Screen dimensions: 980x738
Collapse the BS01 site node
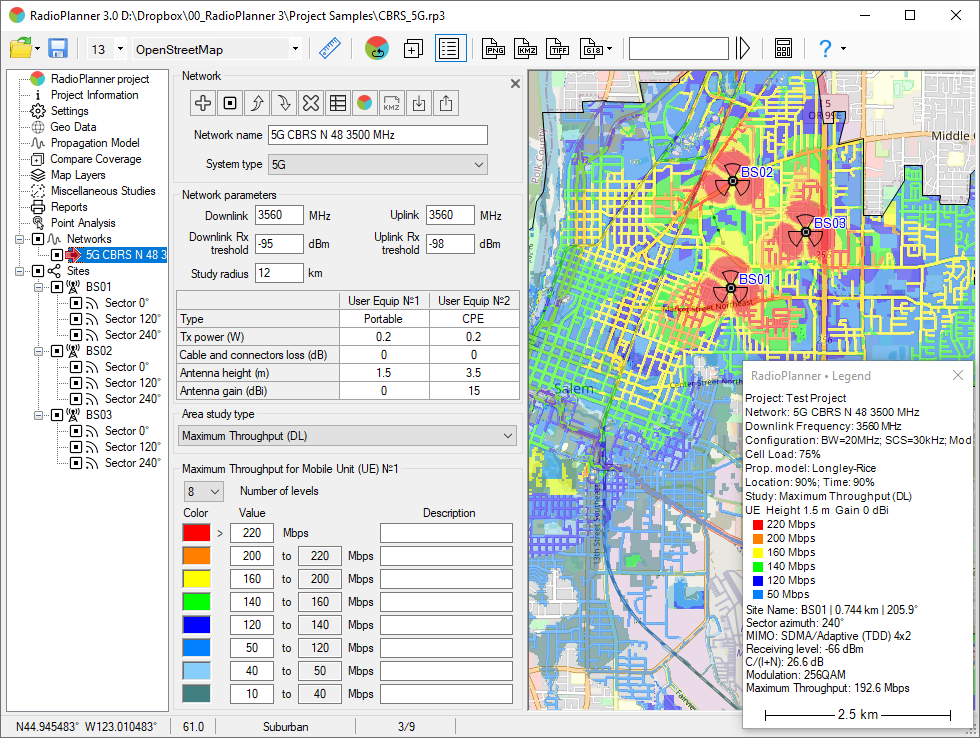pos(37,287)
